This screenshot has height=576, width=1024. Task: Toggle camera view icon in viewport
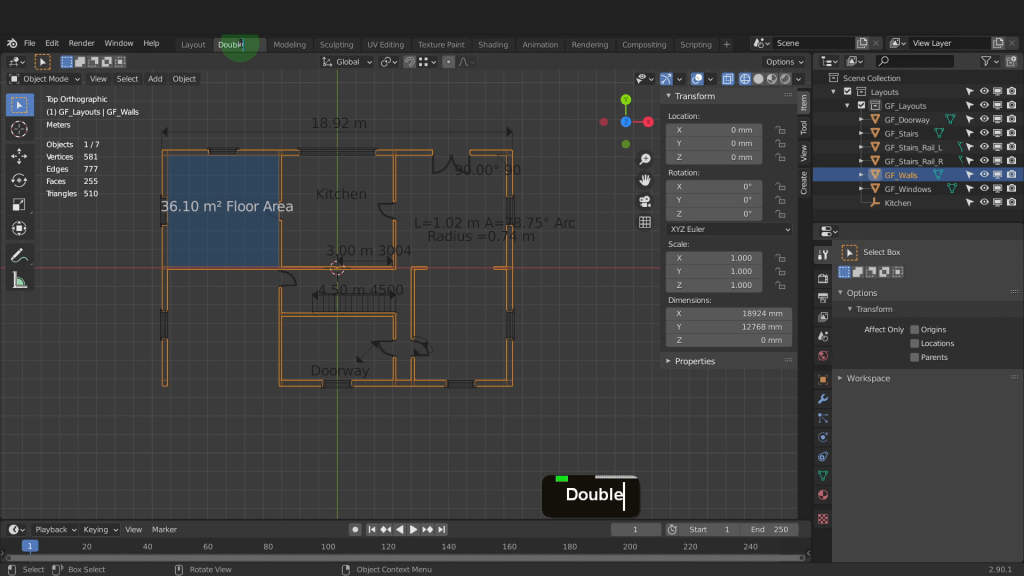645,201
